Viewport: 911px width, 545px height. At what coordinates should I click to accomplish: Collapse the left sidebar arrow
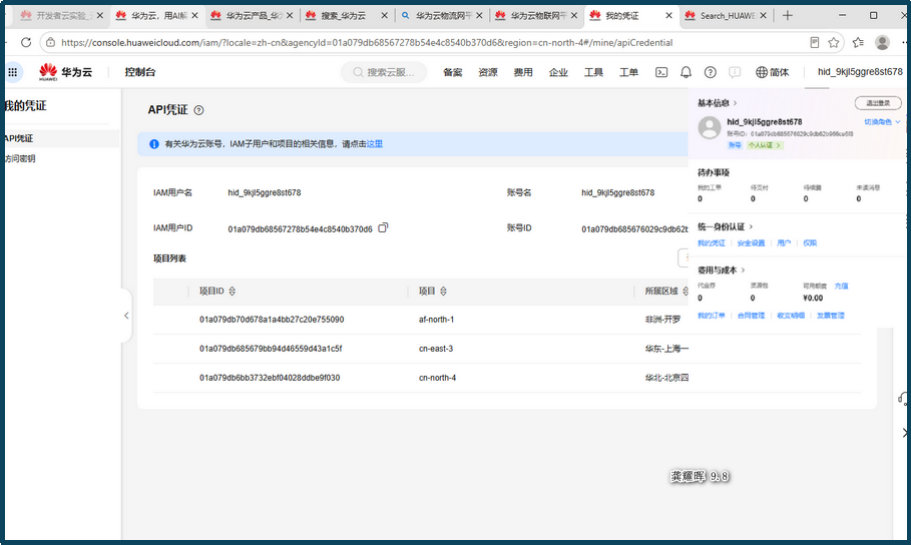click(126, 315)
